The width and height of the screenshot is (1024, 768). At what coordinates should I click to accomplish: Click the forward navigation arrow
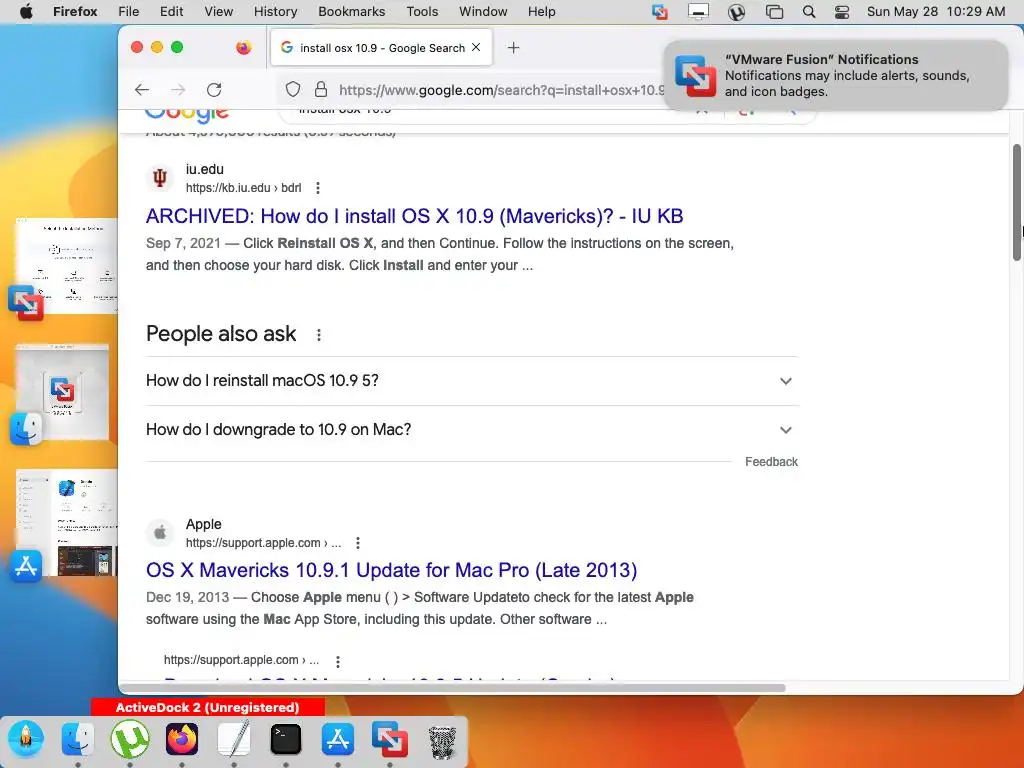click(178, 89)
